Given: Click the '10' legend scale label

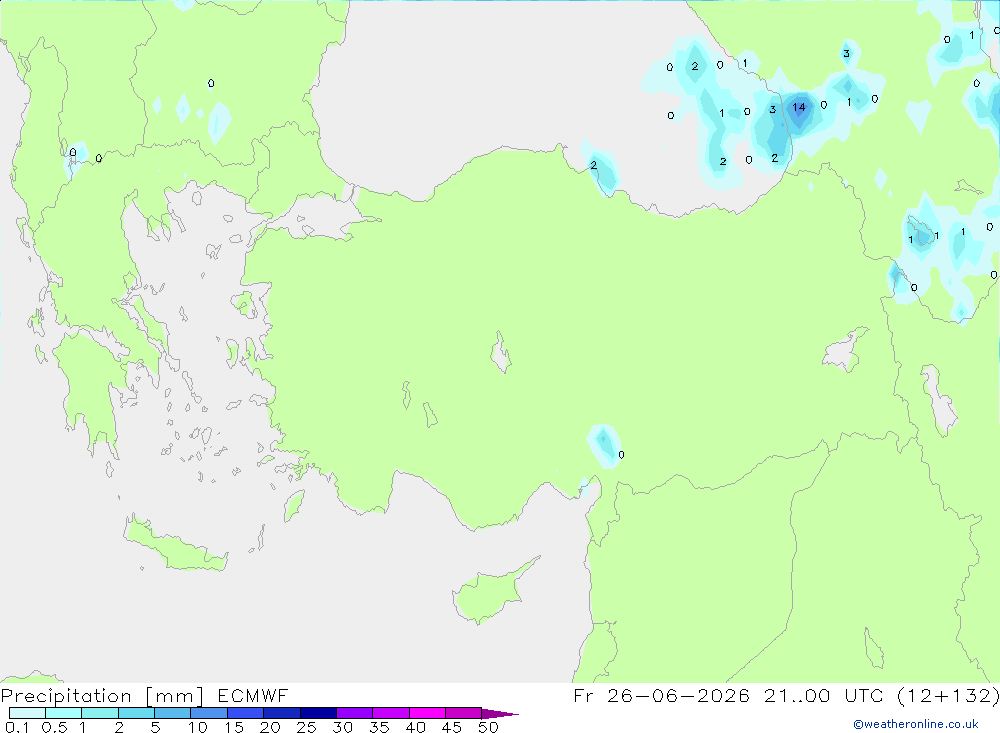Looking at the screenshot, I should 198,727.
